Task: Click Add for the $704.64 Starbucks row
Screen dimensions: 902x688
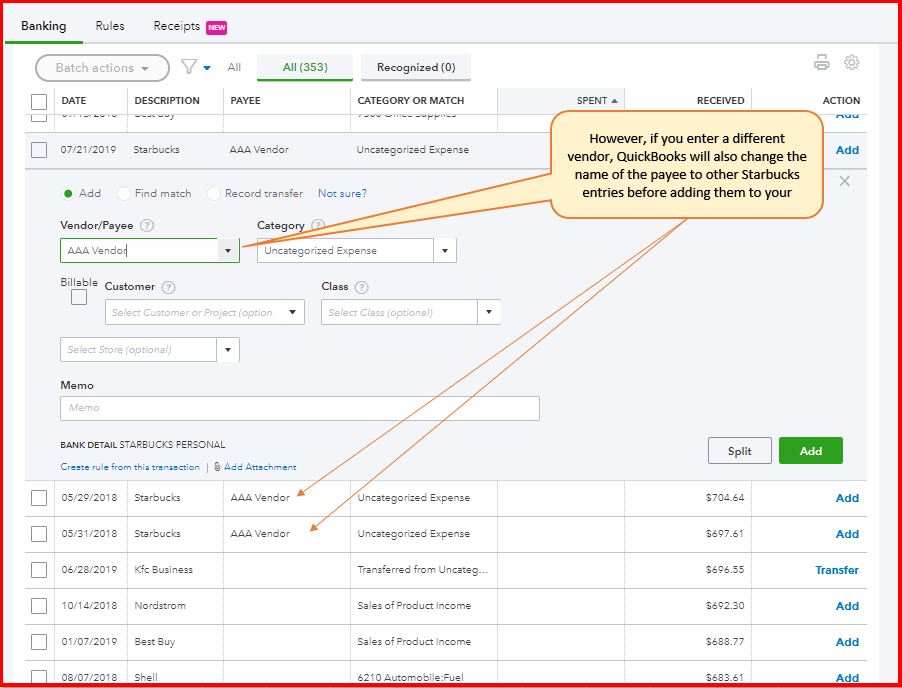Action: [x=847, y=498]
